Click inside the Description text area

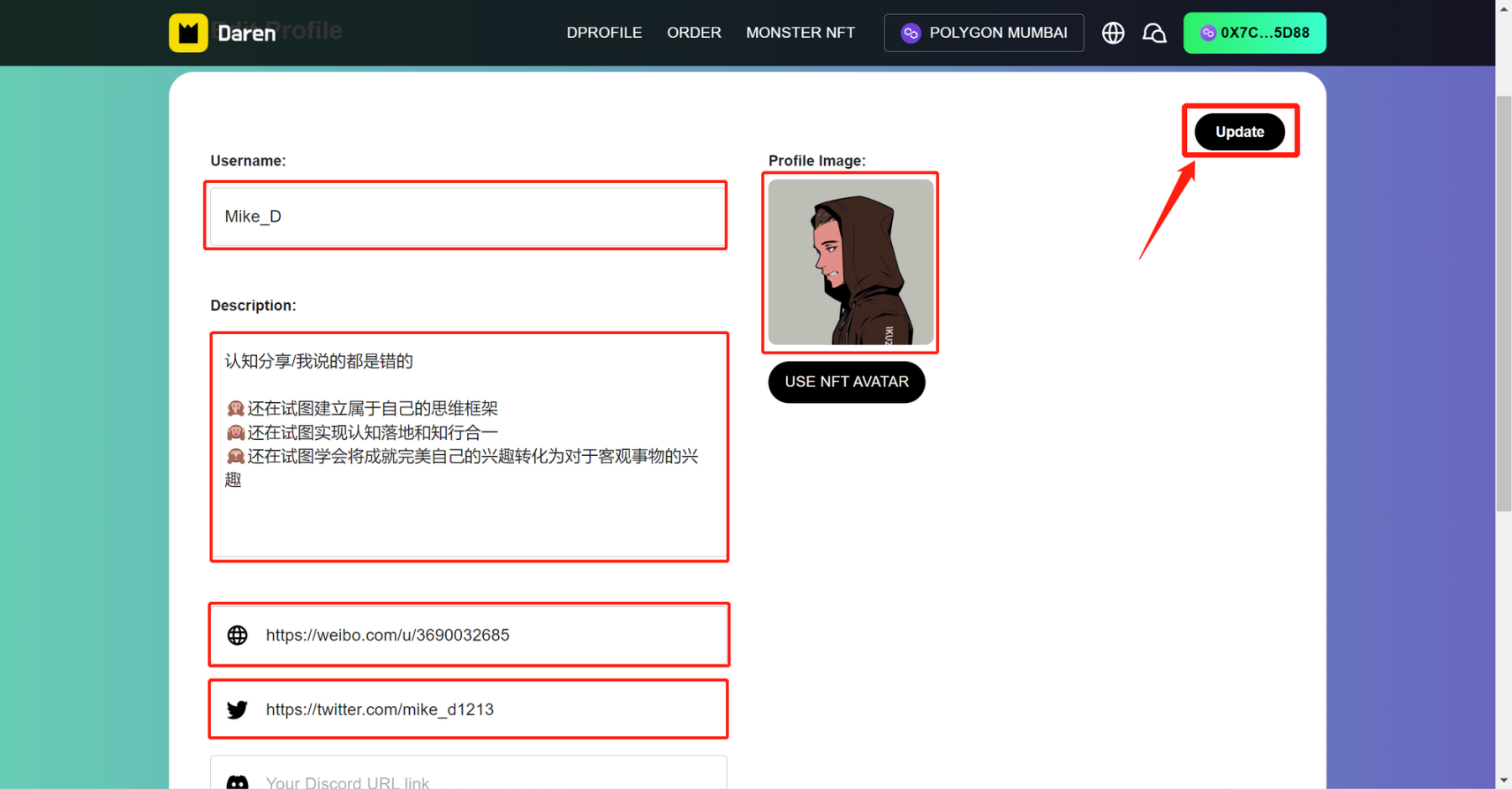coord(469,512)
